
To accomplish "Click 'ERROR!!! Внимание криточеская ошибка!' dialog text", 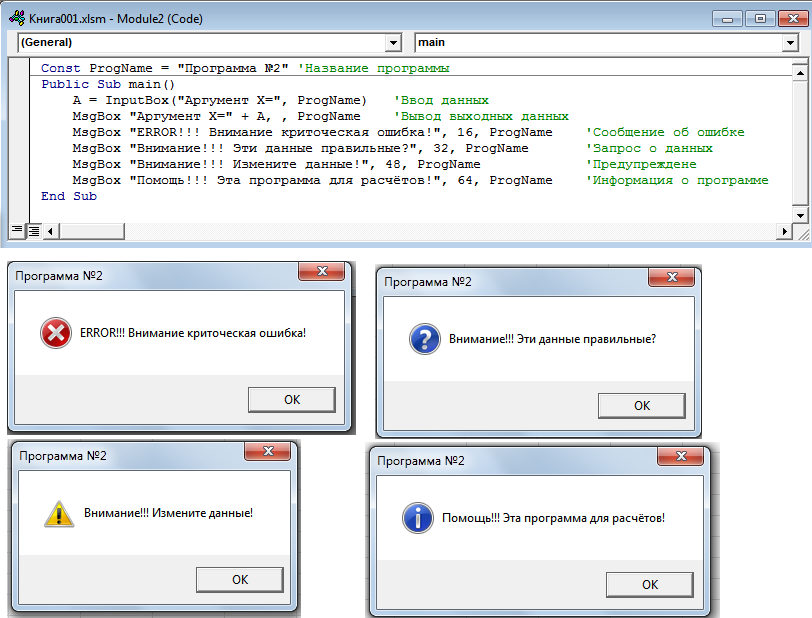I will coord(193,333).
